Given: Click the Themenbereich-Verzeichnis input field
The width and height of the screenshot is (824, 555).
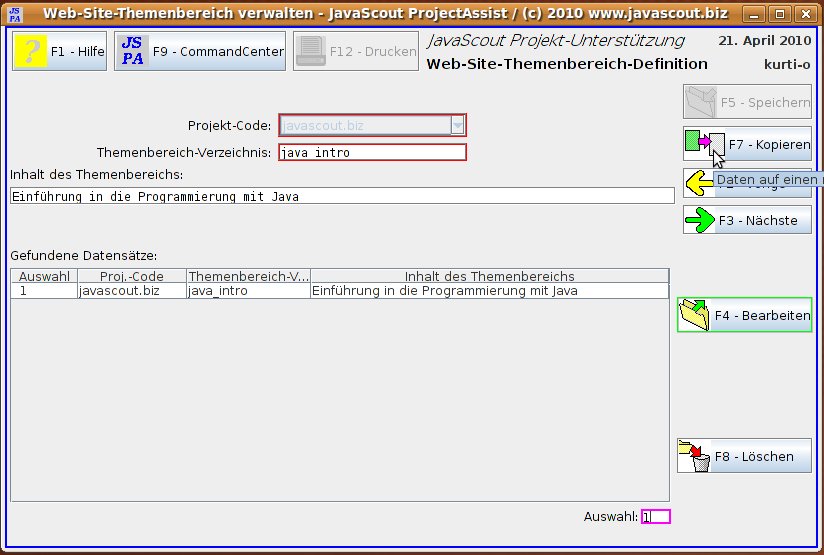Looking at the screenshot, I should click(x=372, y=153).
